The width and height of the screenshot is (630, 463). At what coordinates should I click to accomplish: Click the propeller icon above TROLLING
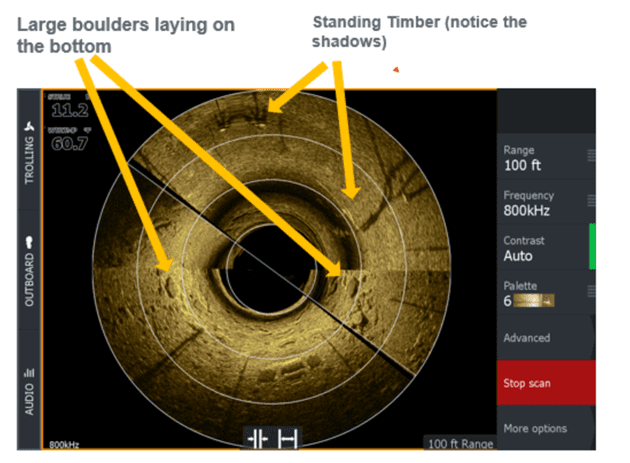pyautogui.click(x=29, y=127)
